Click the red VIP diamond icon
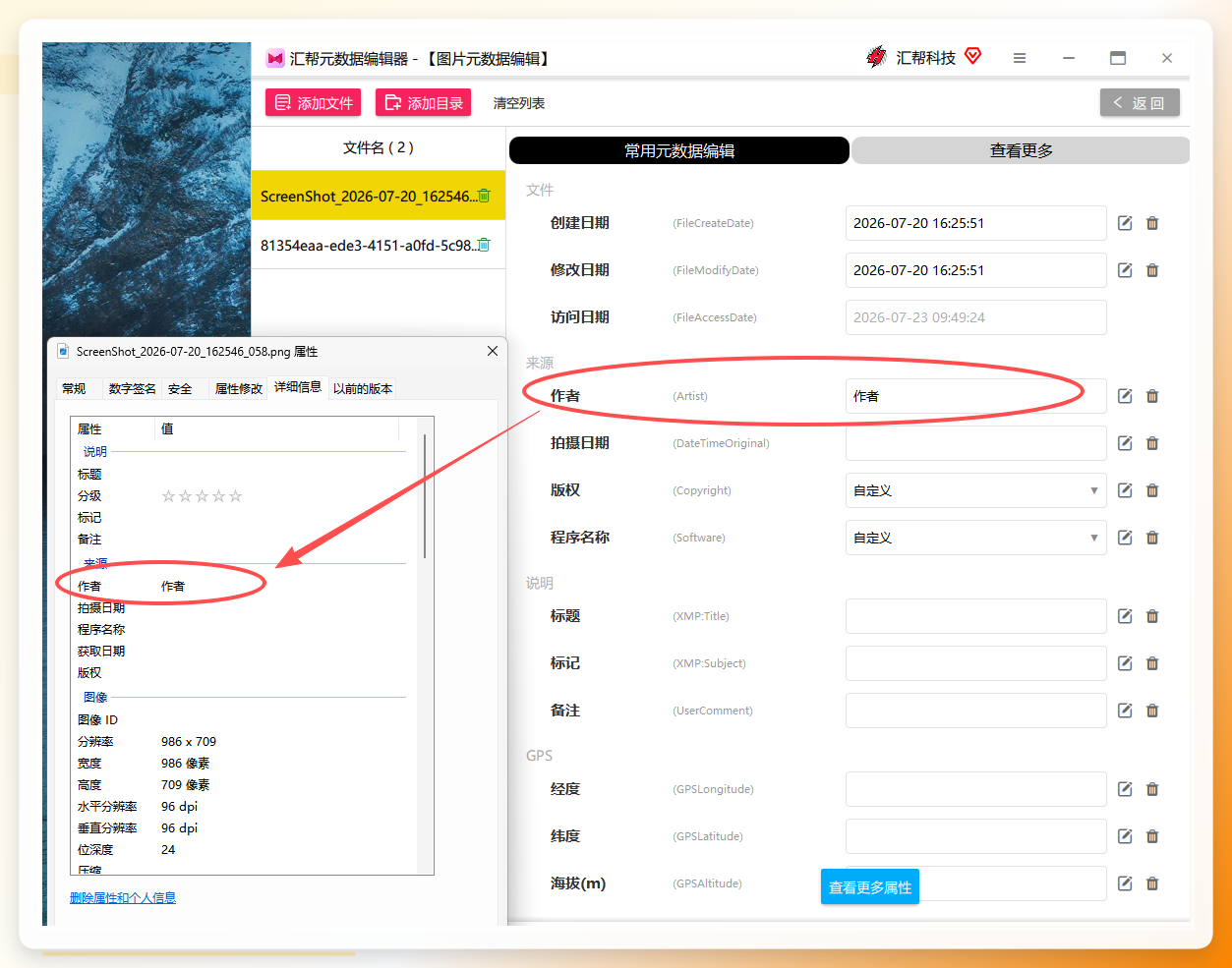The image size is (1232, 968). tap(972, 56)
